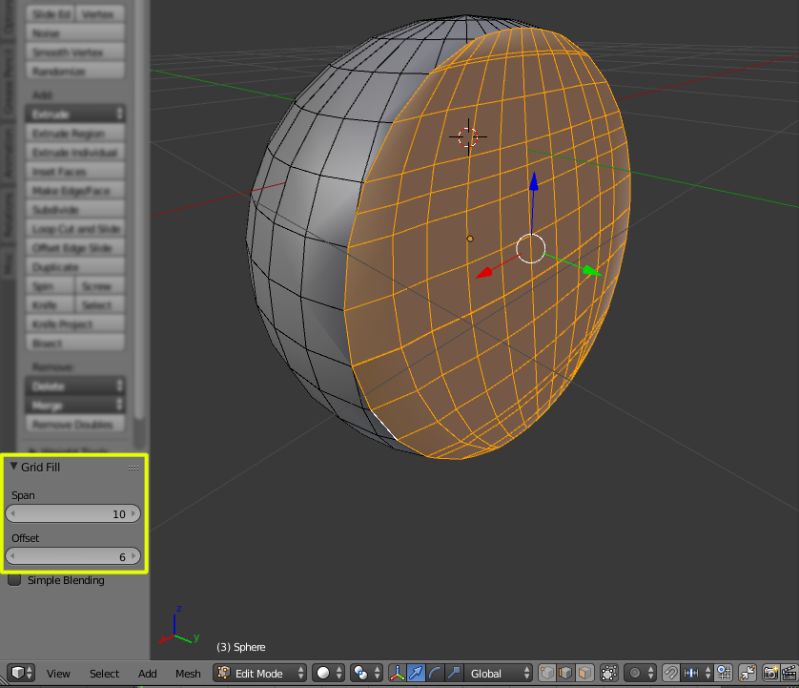Enable the scale manipulator icon
799x688 pixels.
click(453, 673)
